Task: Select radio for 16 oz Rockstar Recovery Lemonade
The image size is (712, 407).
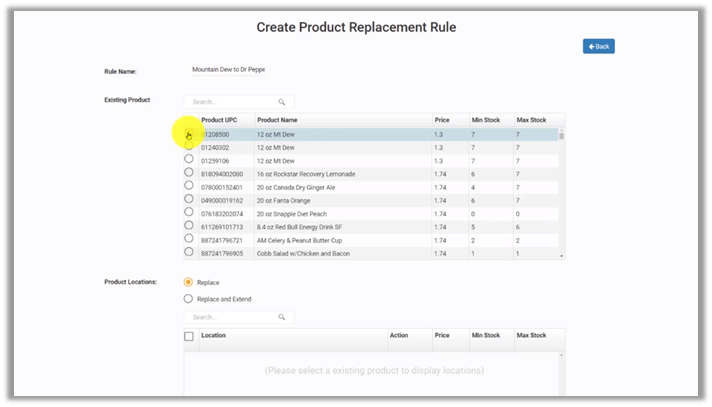Action: click(189, 173)
